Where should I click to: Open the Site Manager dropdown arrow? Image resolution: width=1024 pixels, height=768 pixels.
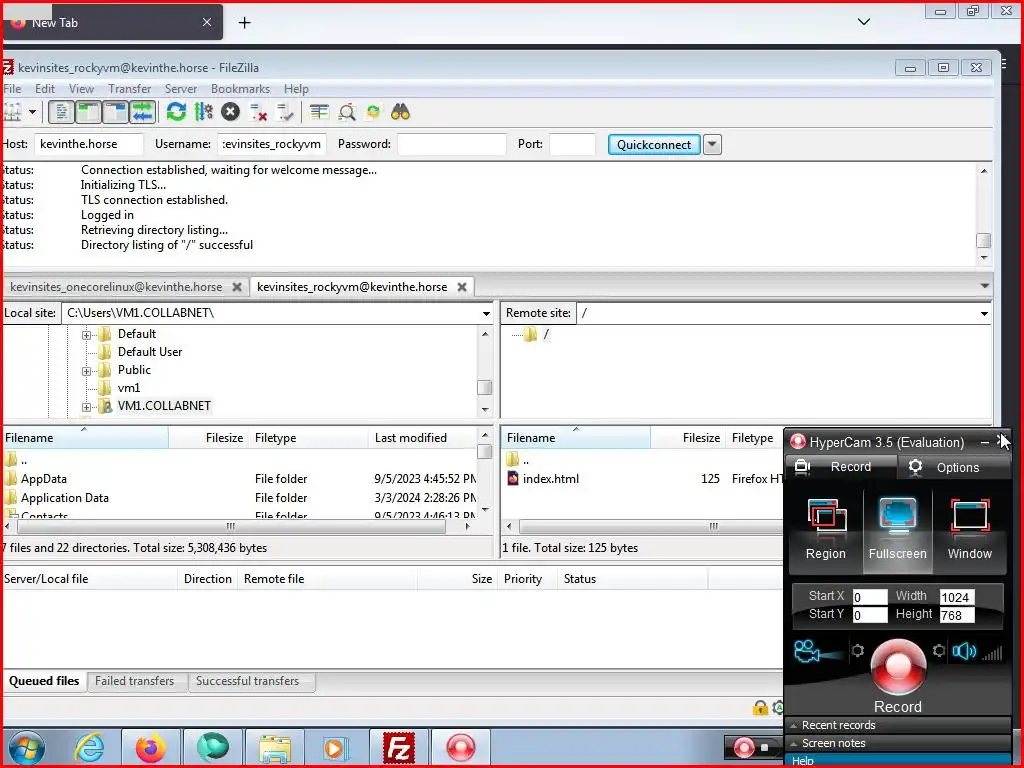[32, 112]
